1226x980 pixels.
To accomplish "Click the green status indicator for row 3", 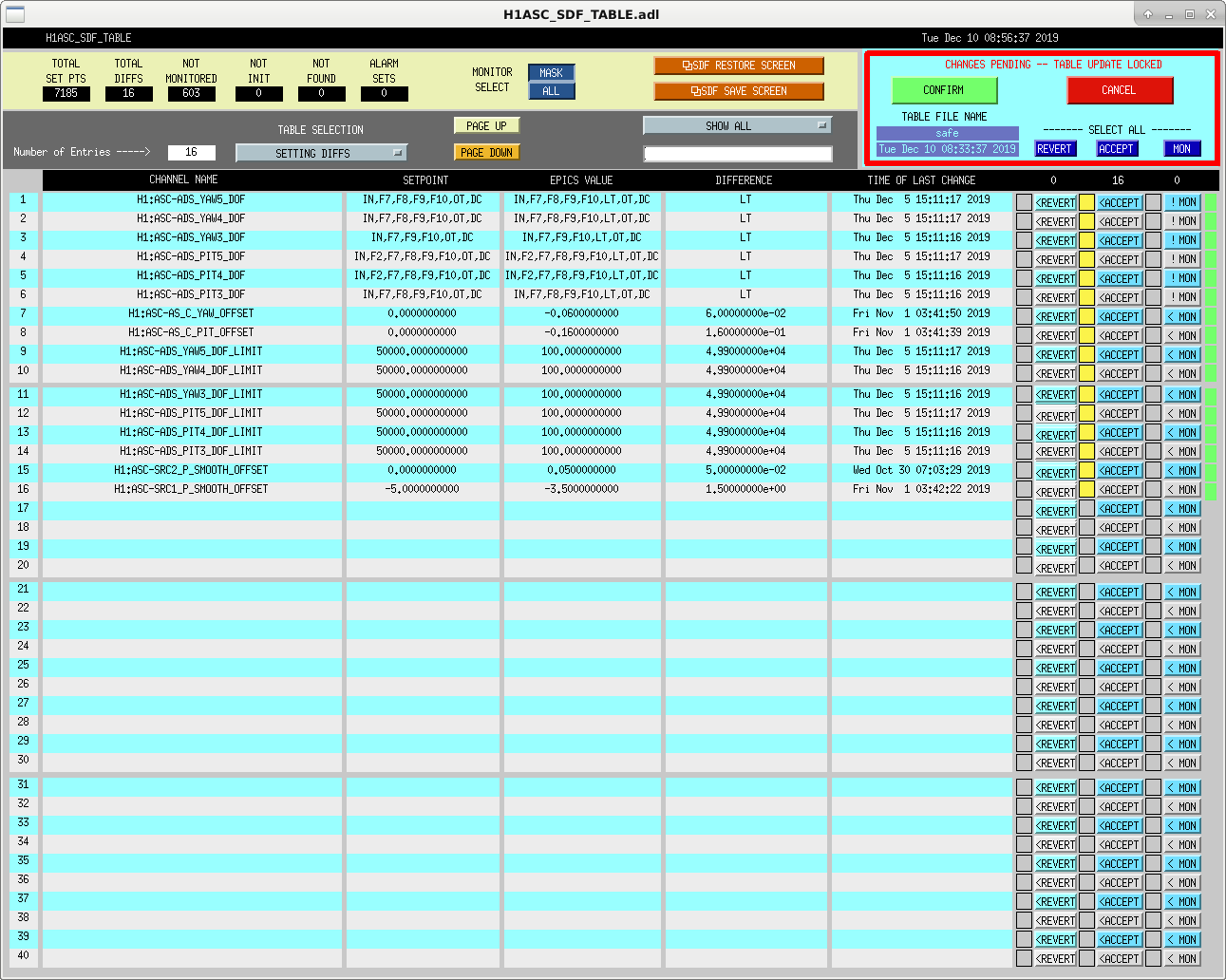I will (1211, 240).
